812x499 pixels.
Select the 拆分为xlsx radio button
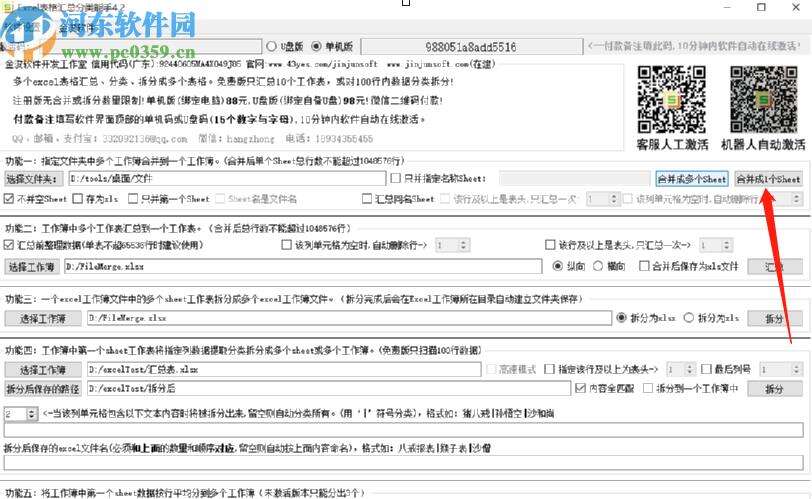(621, 318)
